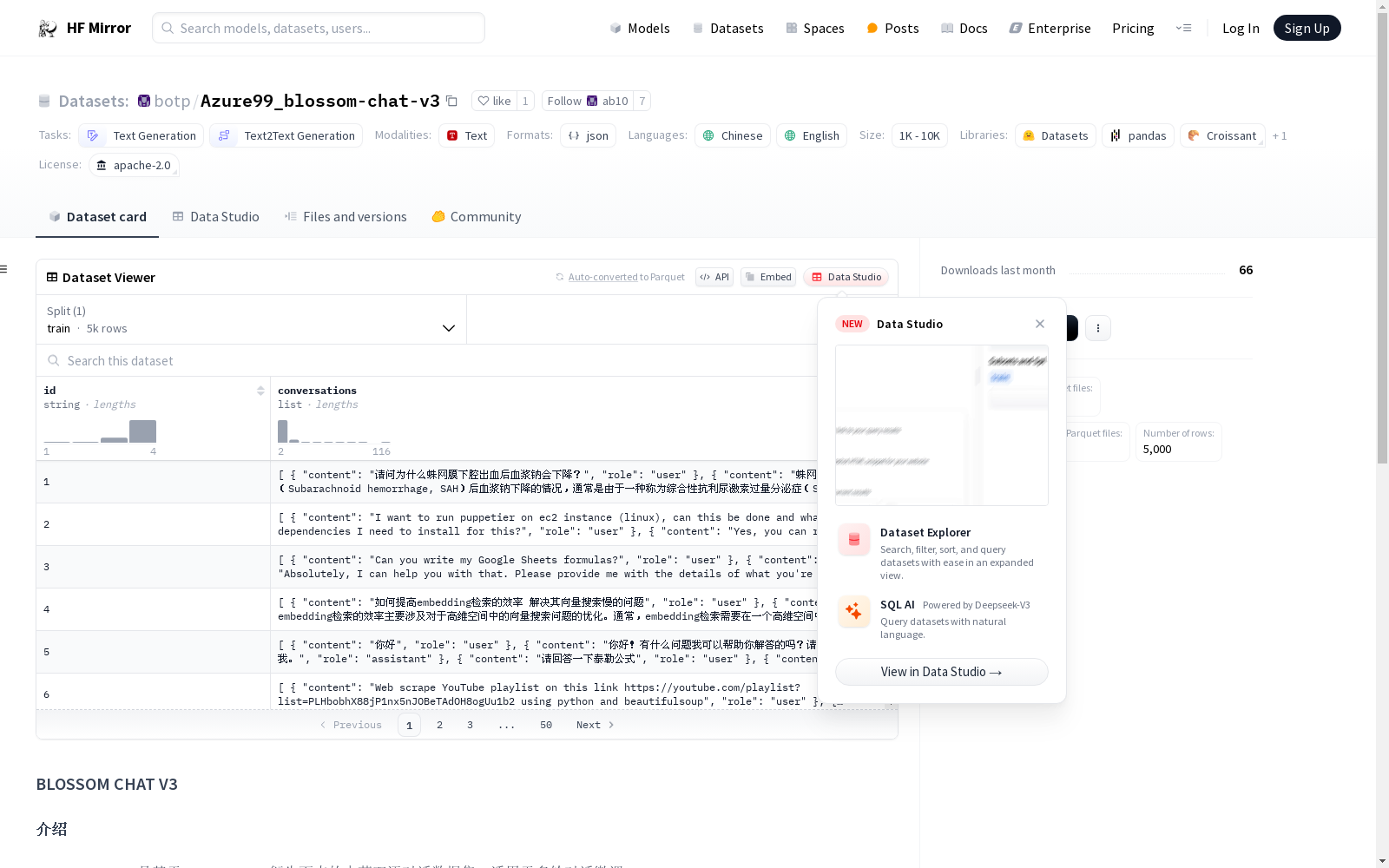Image resolution: width=1389 pixels, height=868 pixels.
Task: Open Docs in the top navigation
Action: point(964,28)
